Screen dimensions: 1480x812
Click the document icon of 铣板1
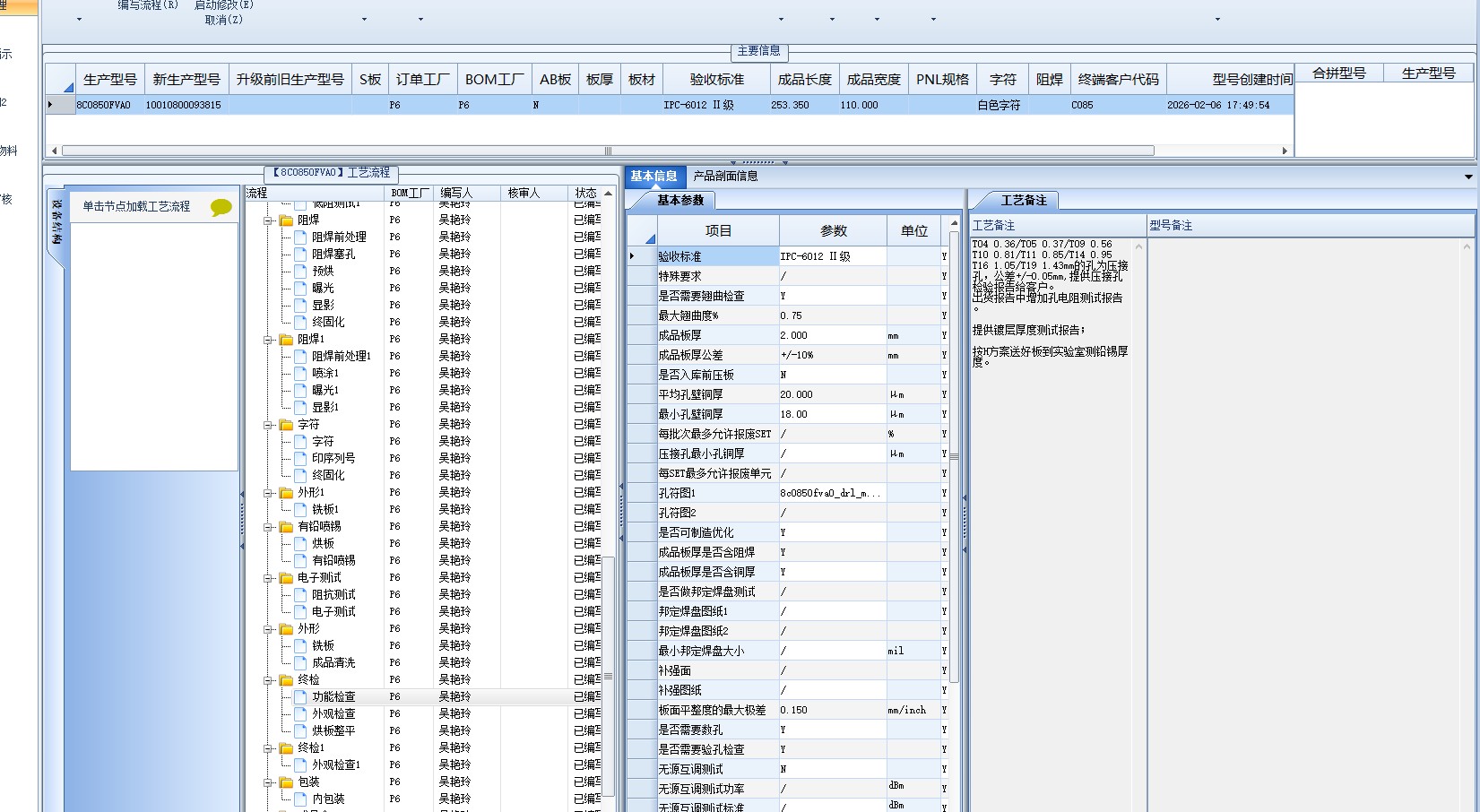click(301, 510)
